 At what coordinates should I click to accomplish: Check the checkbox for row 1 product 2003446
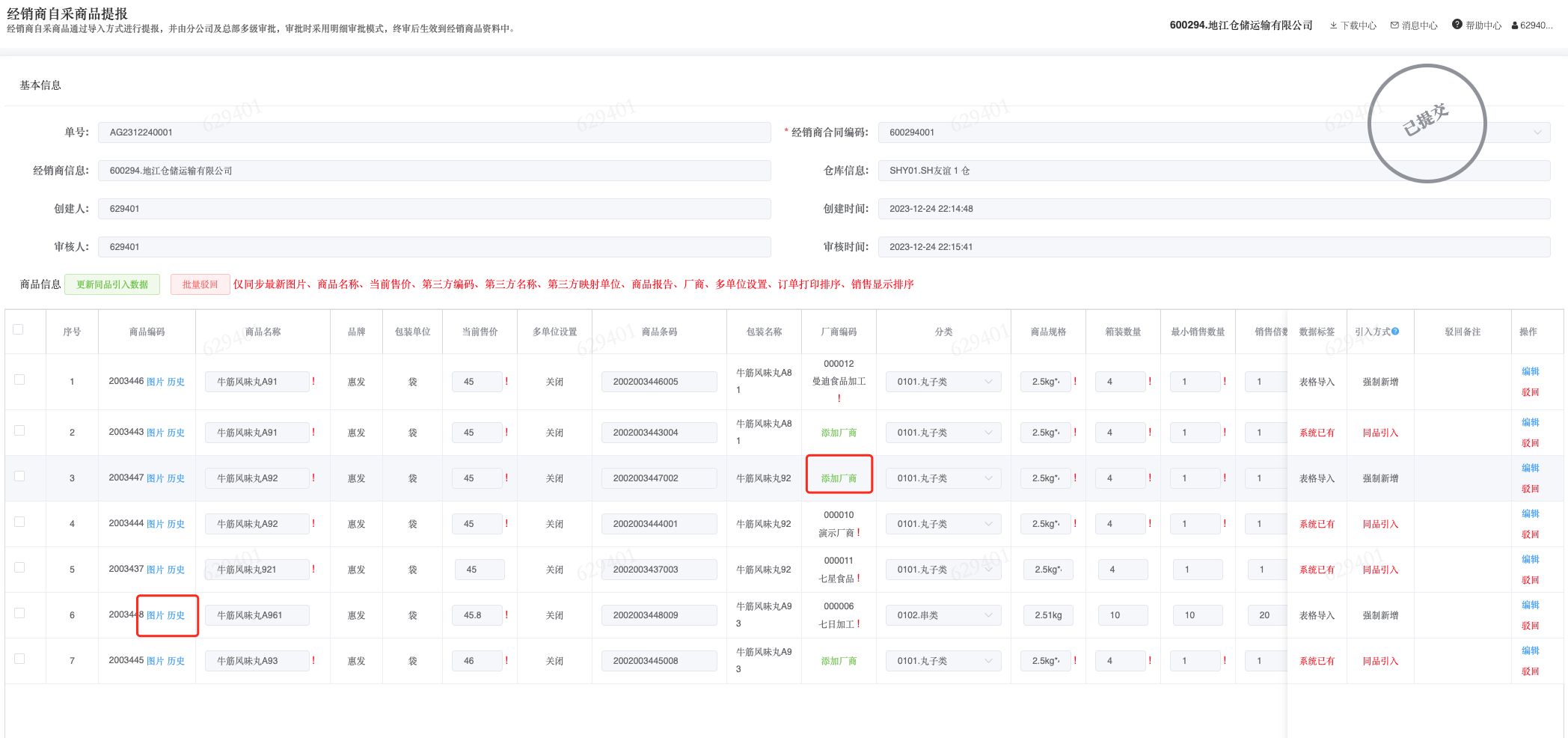point(19,379)
